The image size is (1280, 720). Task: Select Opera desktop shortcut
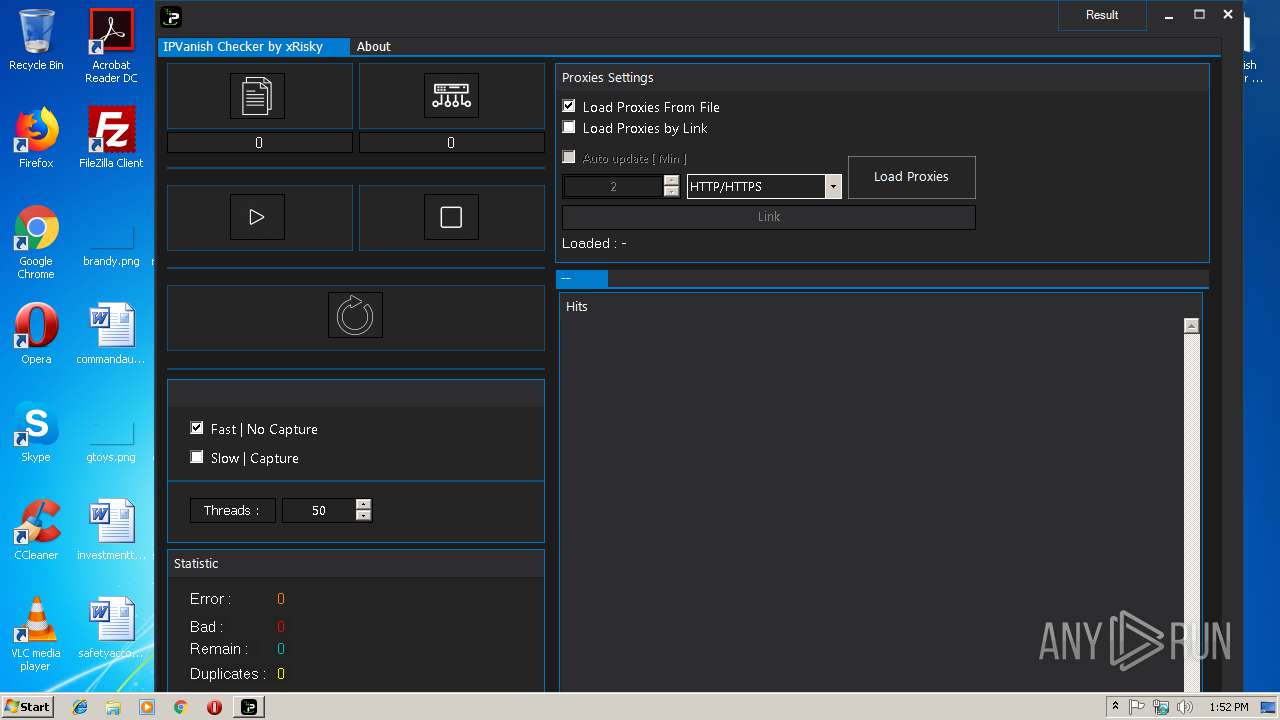click(x=36, y=333)
